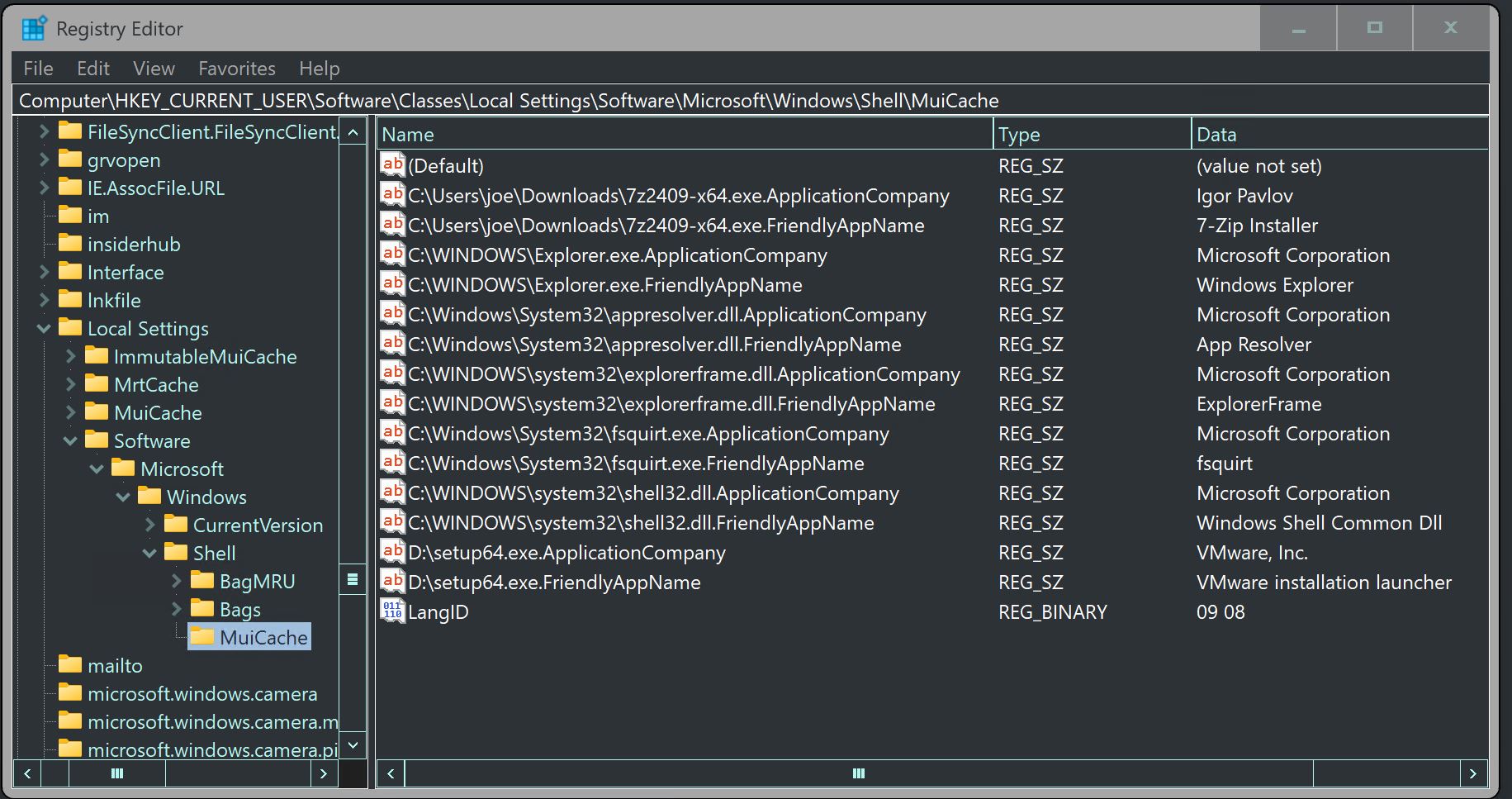Open the Edit menu
The image size is (1512, 799).
93,69
